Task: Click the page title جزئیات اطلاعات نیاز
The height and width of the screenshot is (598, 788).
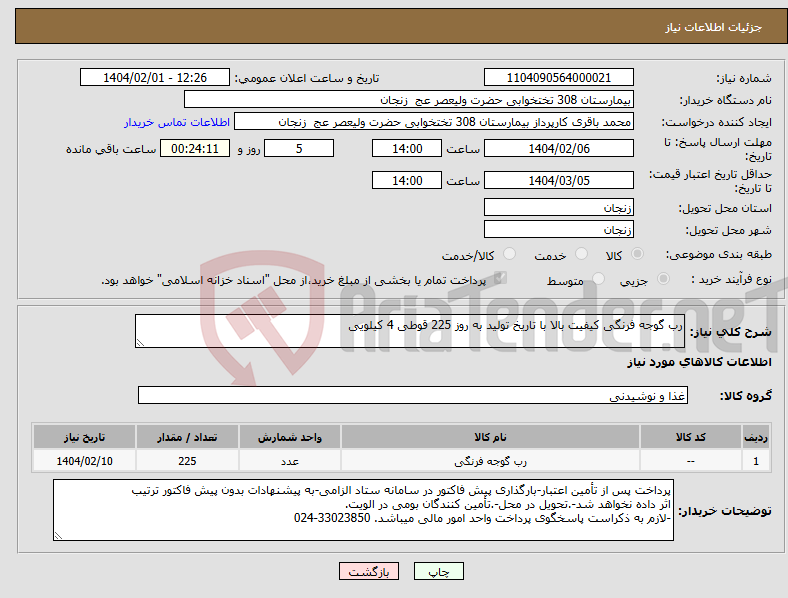Action: 714,27
